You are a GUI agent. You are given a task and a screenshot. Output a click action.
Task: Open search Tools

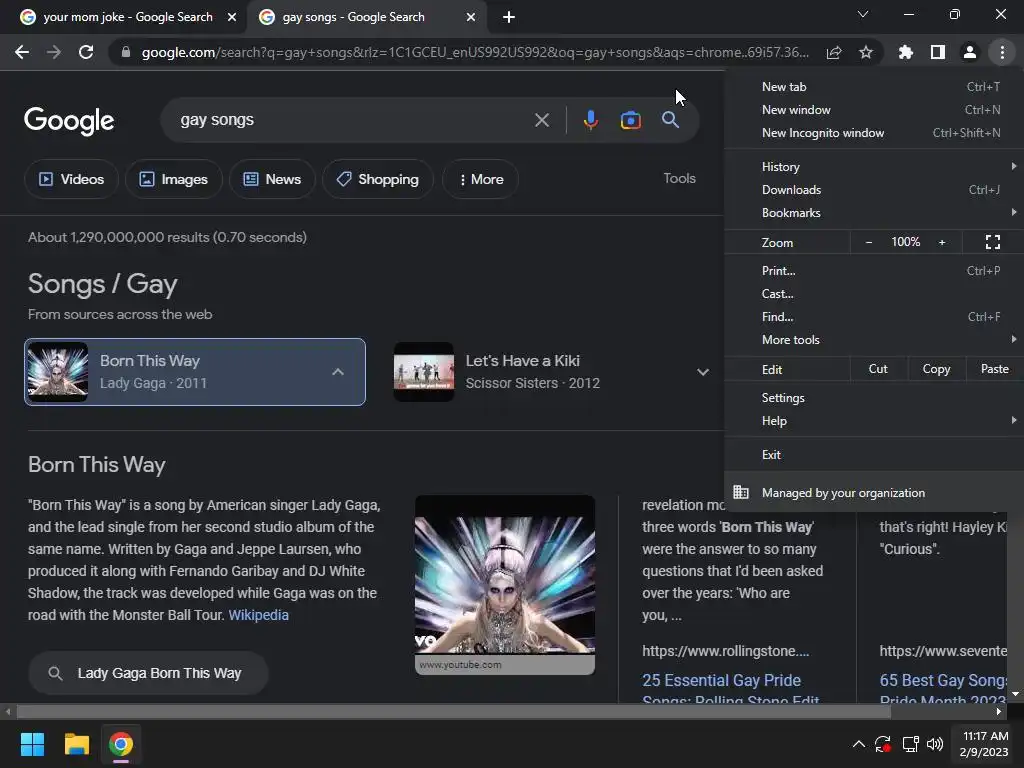(x=679, y=178)
